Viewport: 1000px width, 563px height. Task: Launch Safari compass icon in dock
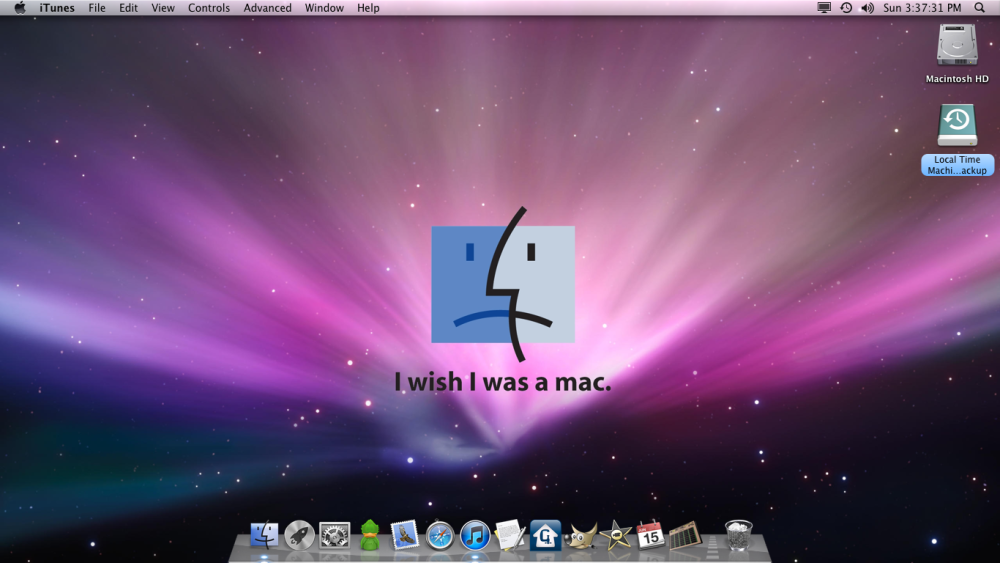[440, 536]
